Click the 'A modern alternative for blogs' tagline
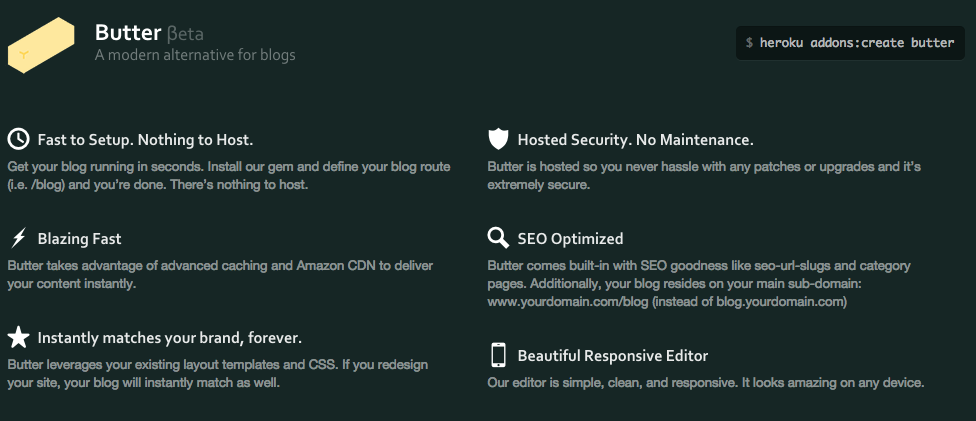 pos(195,55)
